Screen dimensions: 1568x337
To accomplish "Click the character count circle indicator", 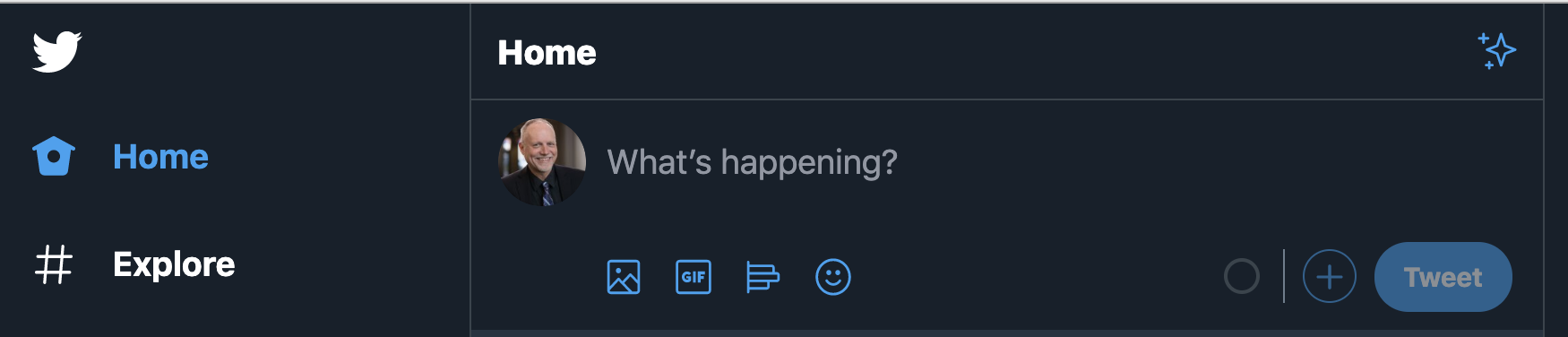I will coord(1242,276).
